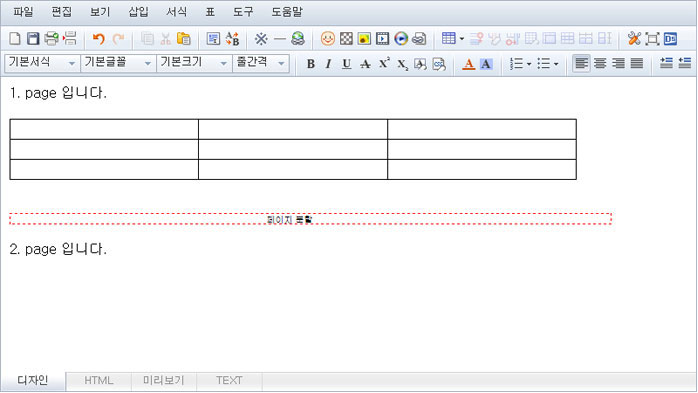The image size is (698, 393).
Task: Click the print icon
Action: coord(52,39)
